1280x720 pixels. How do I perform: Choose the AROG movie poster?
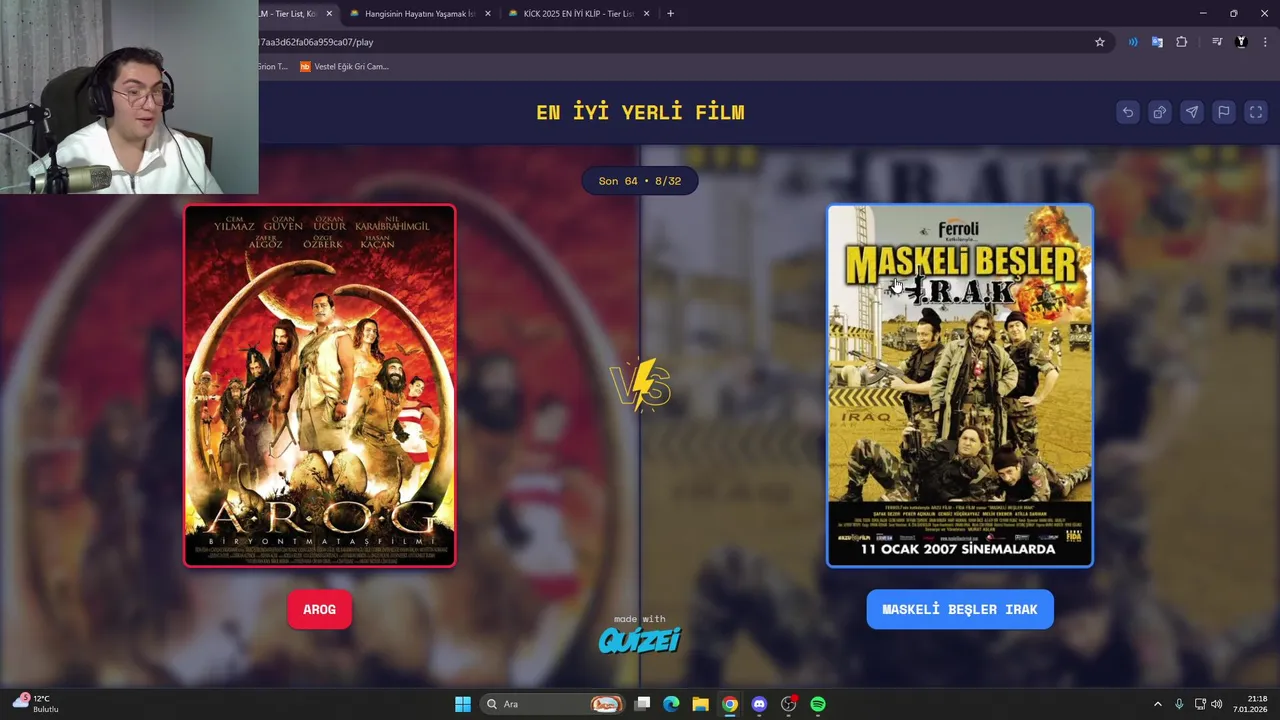pyautogui.click(x=320, y=386)
